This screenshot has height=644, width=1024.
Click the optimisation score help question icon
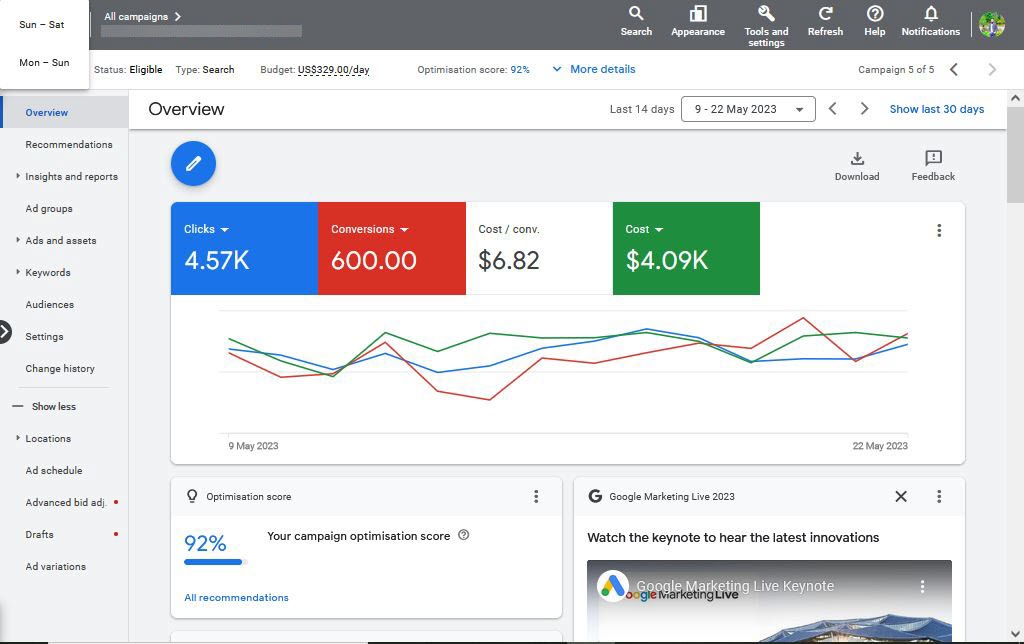[x=464, y=535]
